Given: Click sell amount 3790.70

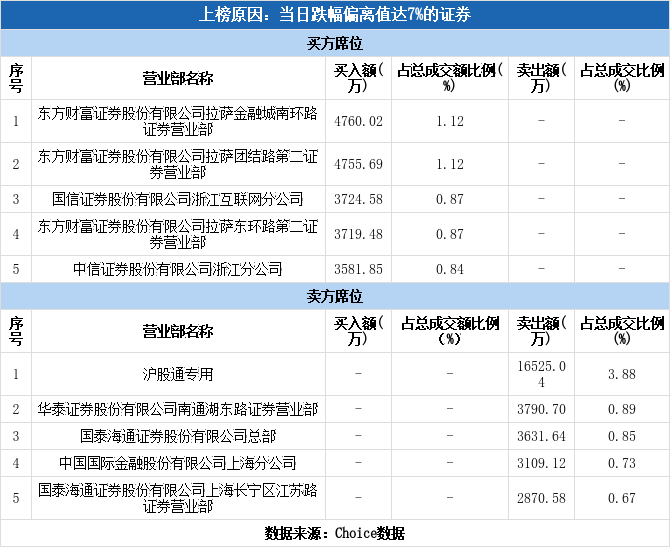Looking at the screenshot, I should point(541,409).
